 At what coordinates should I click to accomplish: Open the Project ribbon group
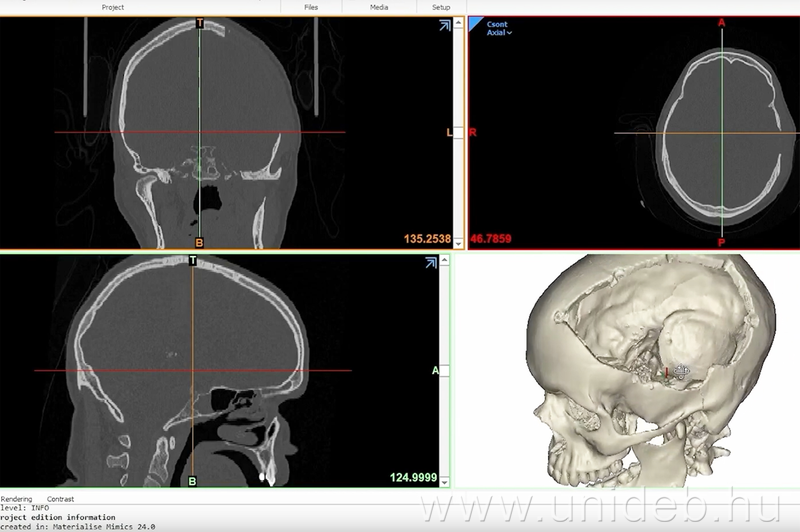point(113,7)
